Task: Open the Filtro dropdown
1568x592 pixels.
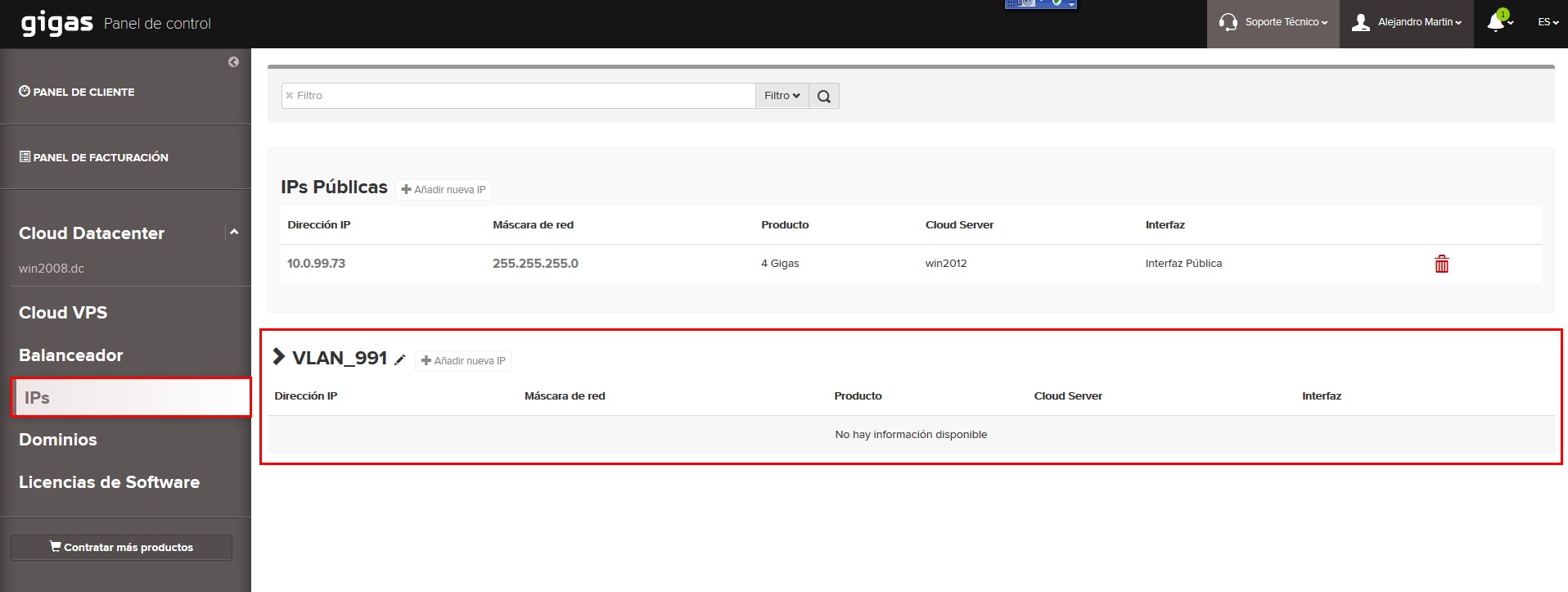Action: (x=782, y=96)
